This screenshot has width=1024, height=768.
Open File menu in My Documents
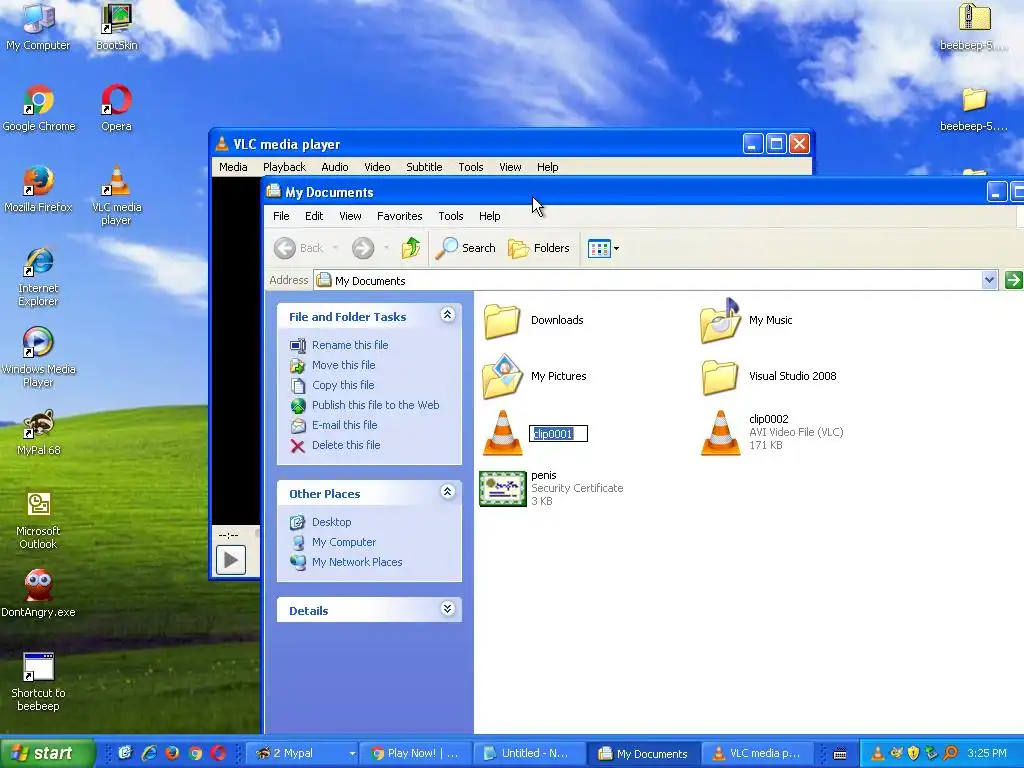pyautogui.click(x=281, y=216)
